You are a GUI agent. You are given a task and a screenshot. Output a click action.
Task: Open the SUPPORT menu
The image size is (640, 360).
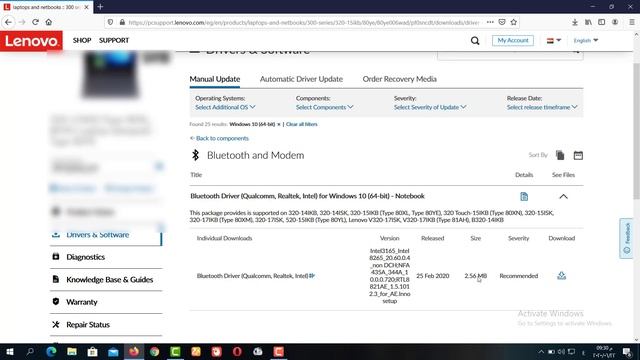(x=114, y=40)
